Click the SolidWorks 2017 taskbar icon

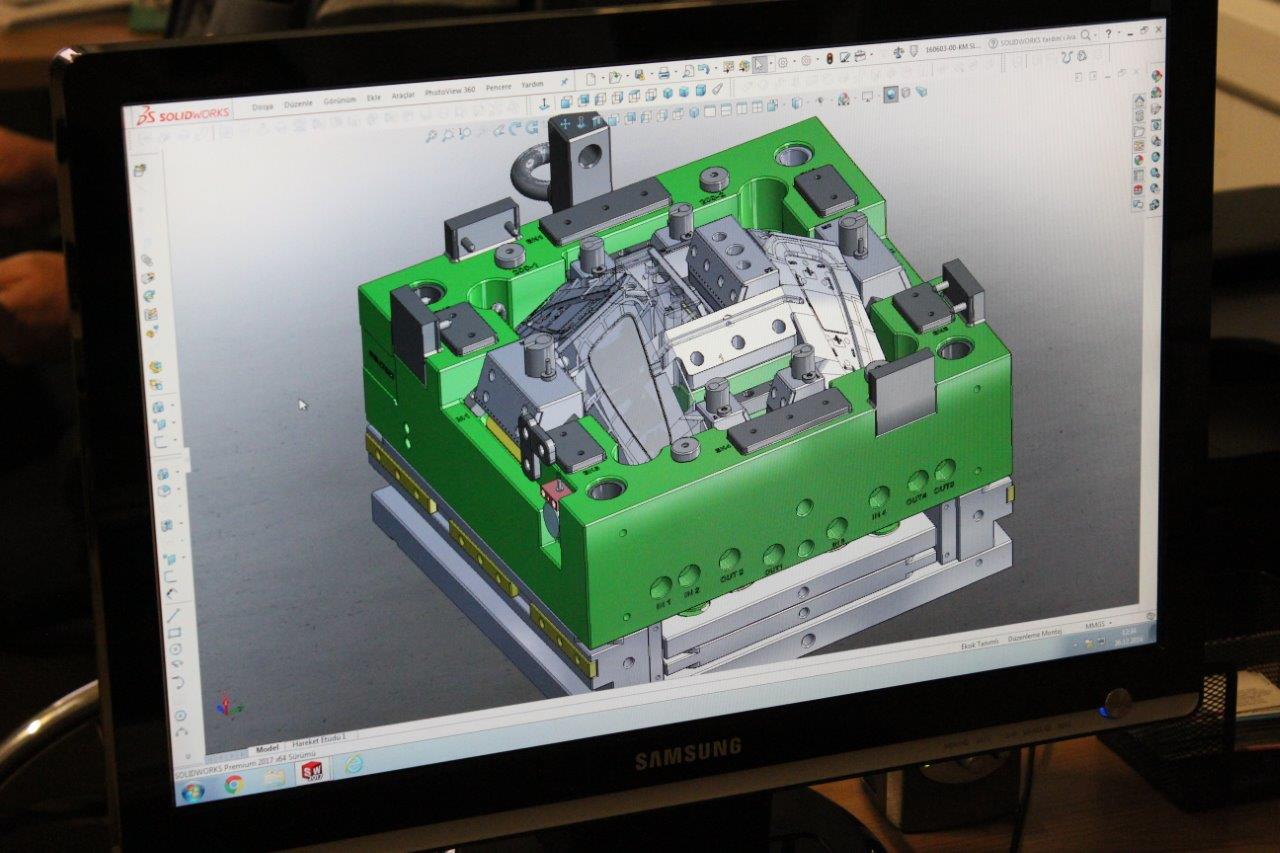(312, 770)
